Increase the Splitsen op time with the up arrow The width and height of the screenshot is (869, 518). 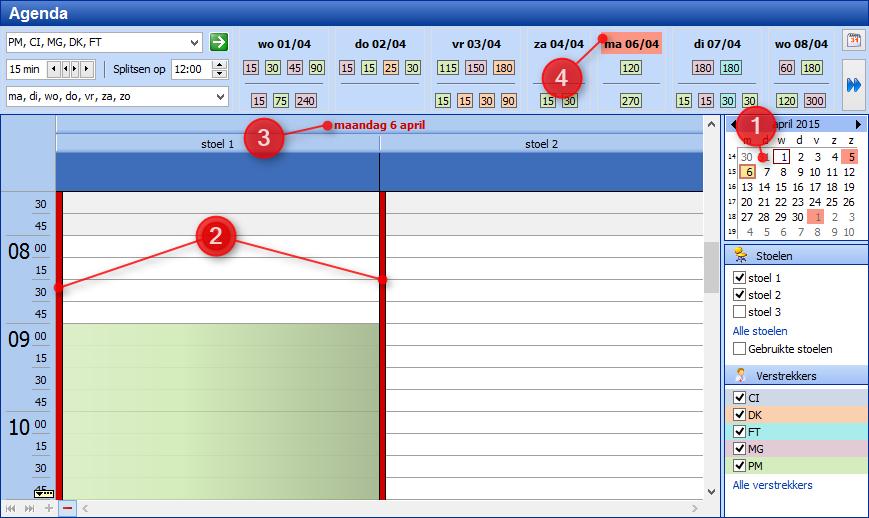tap(221, 65)
